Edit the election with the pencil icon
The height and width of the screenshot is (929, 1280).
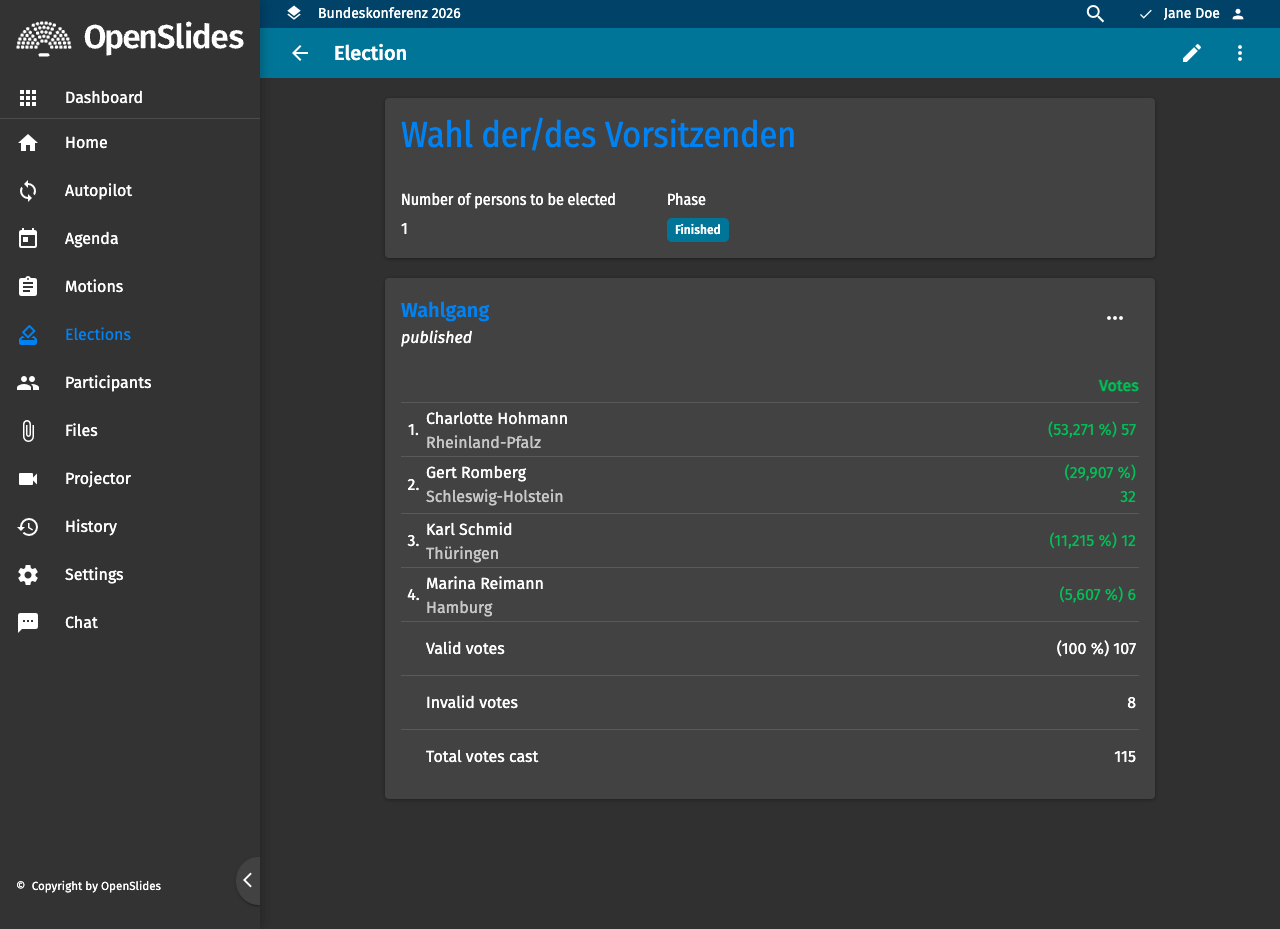1192,53
